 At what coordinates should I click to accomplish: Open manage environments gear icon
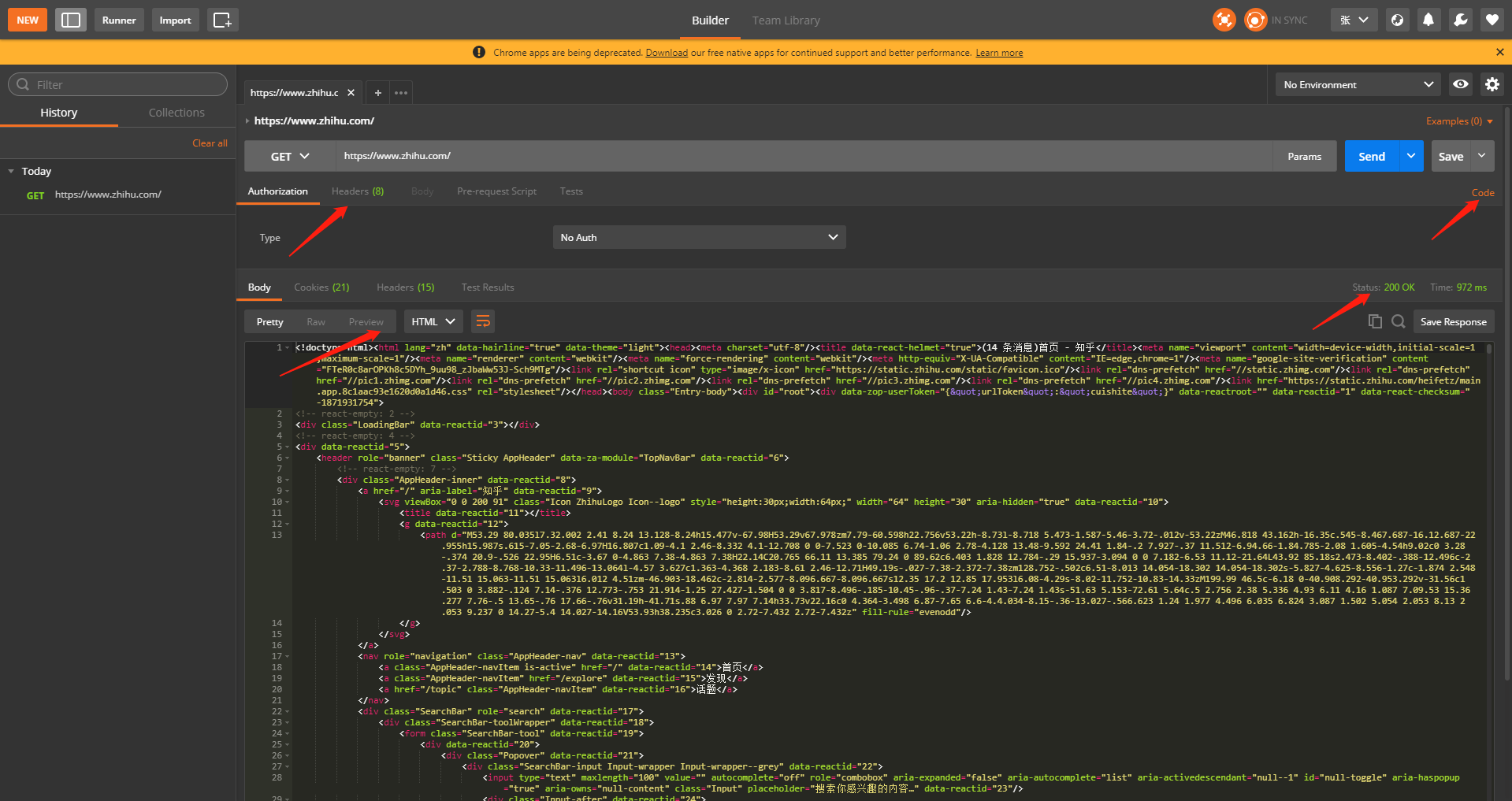coord(1492,84)
